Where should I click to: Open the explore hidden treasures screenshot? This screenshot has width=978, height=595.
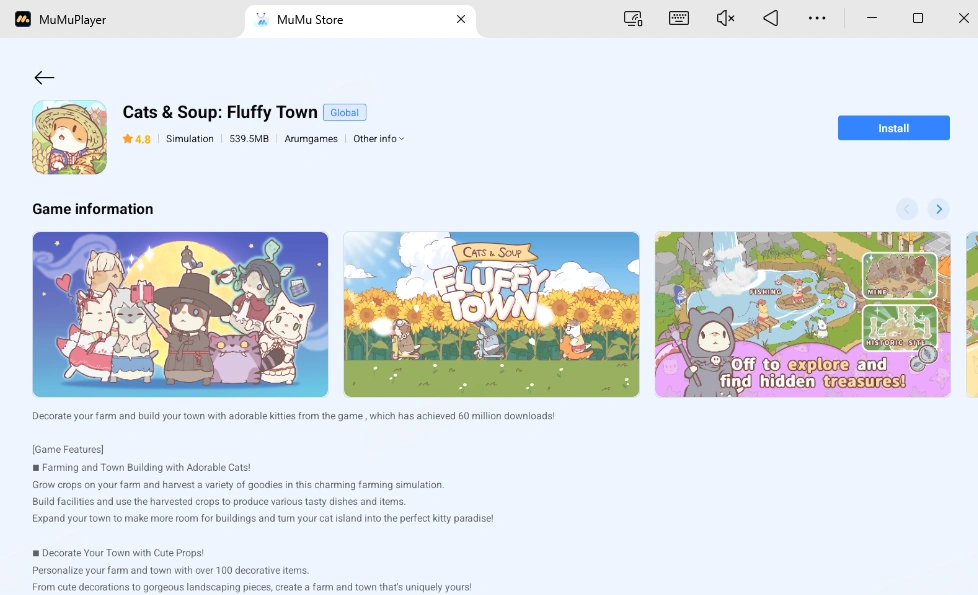pyautogui.click(x=803, y=314)
